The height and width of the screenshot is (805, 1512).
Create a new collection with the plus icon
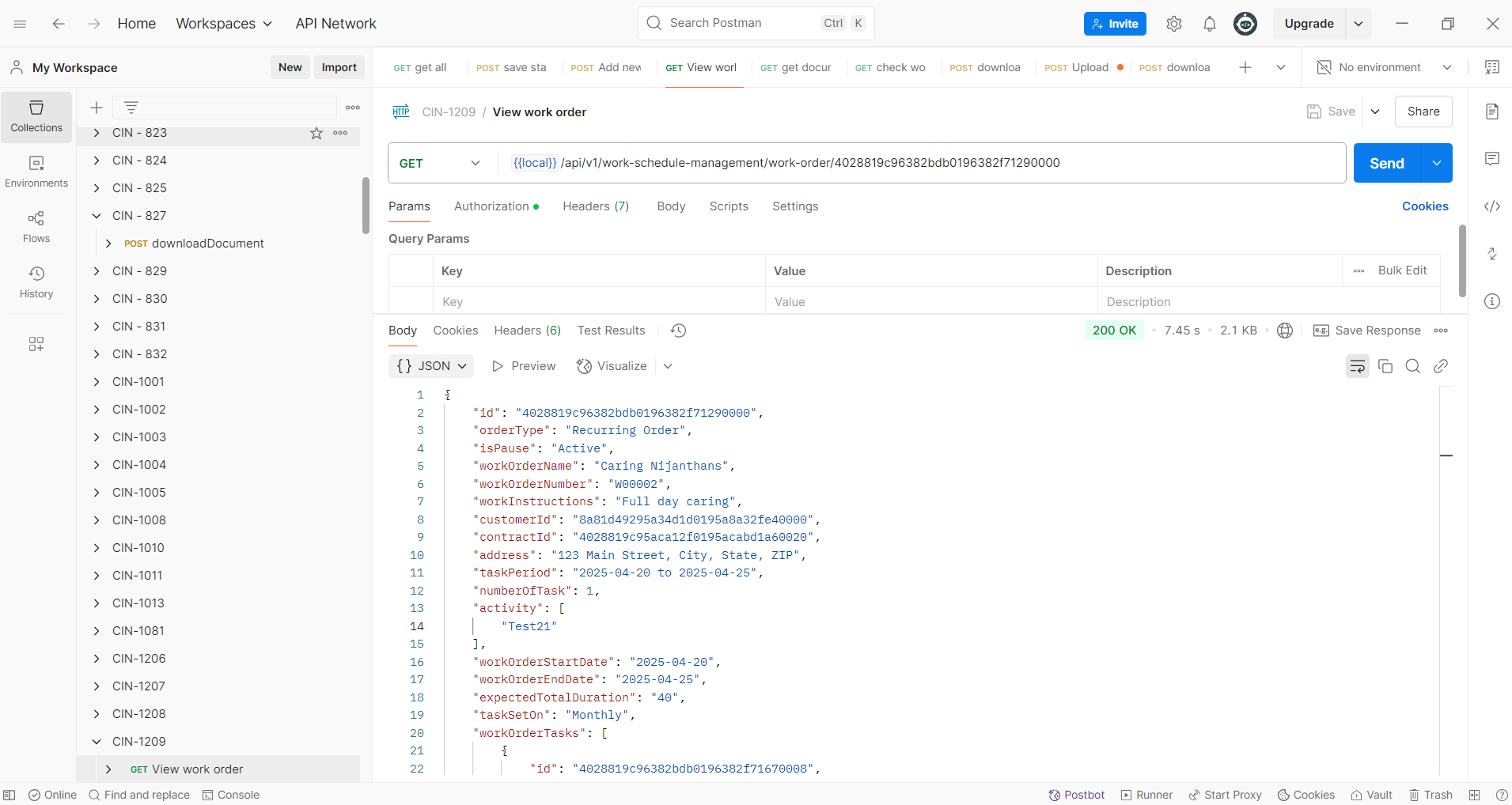tap(97, 108)
